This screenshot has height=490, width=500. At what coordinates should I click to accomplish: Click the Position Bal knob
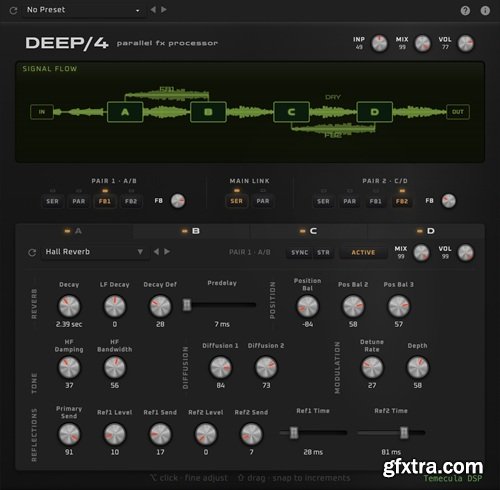(x=307, y=306)
